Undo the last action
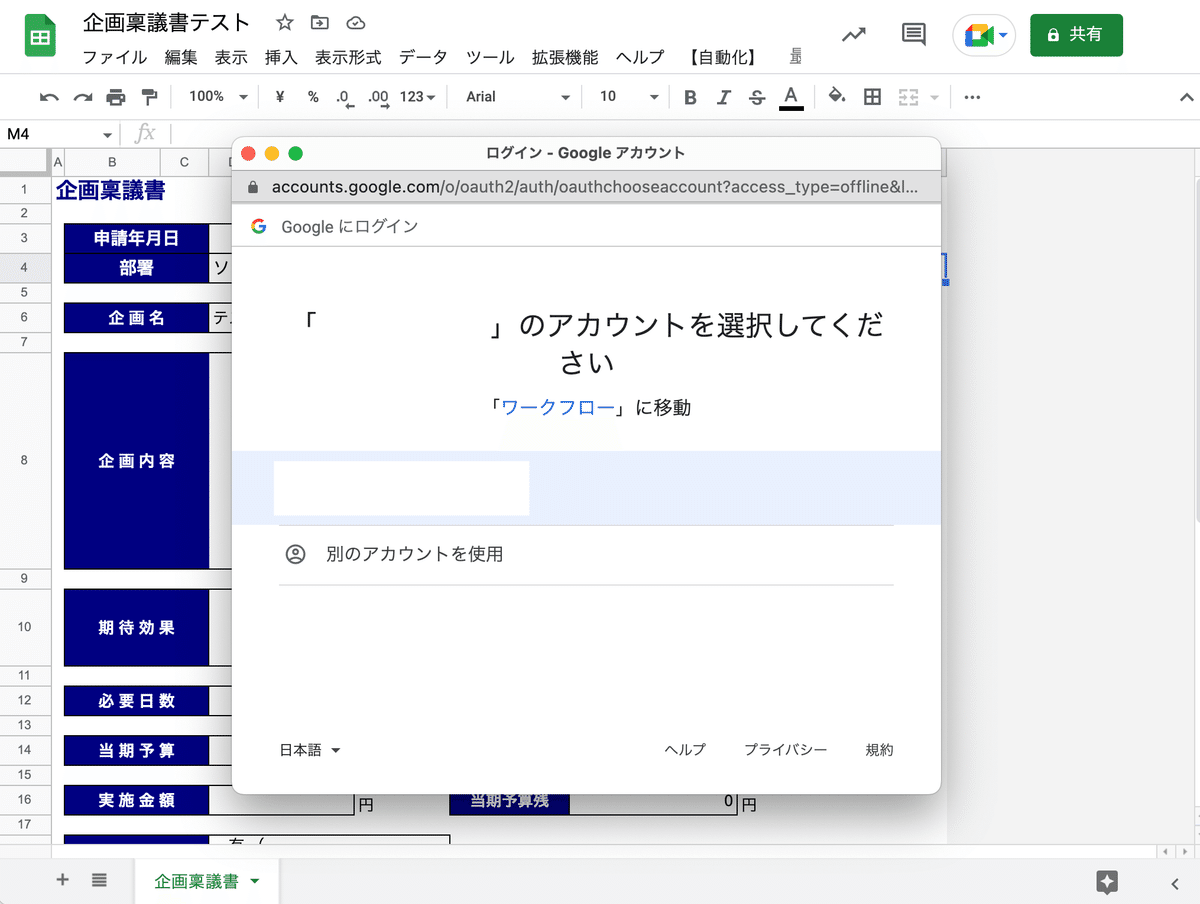This screenshot has width=1200, height=904. pos(49,97)
